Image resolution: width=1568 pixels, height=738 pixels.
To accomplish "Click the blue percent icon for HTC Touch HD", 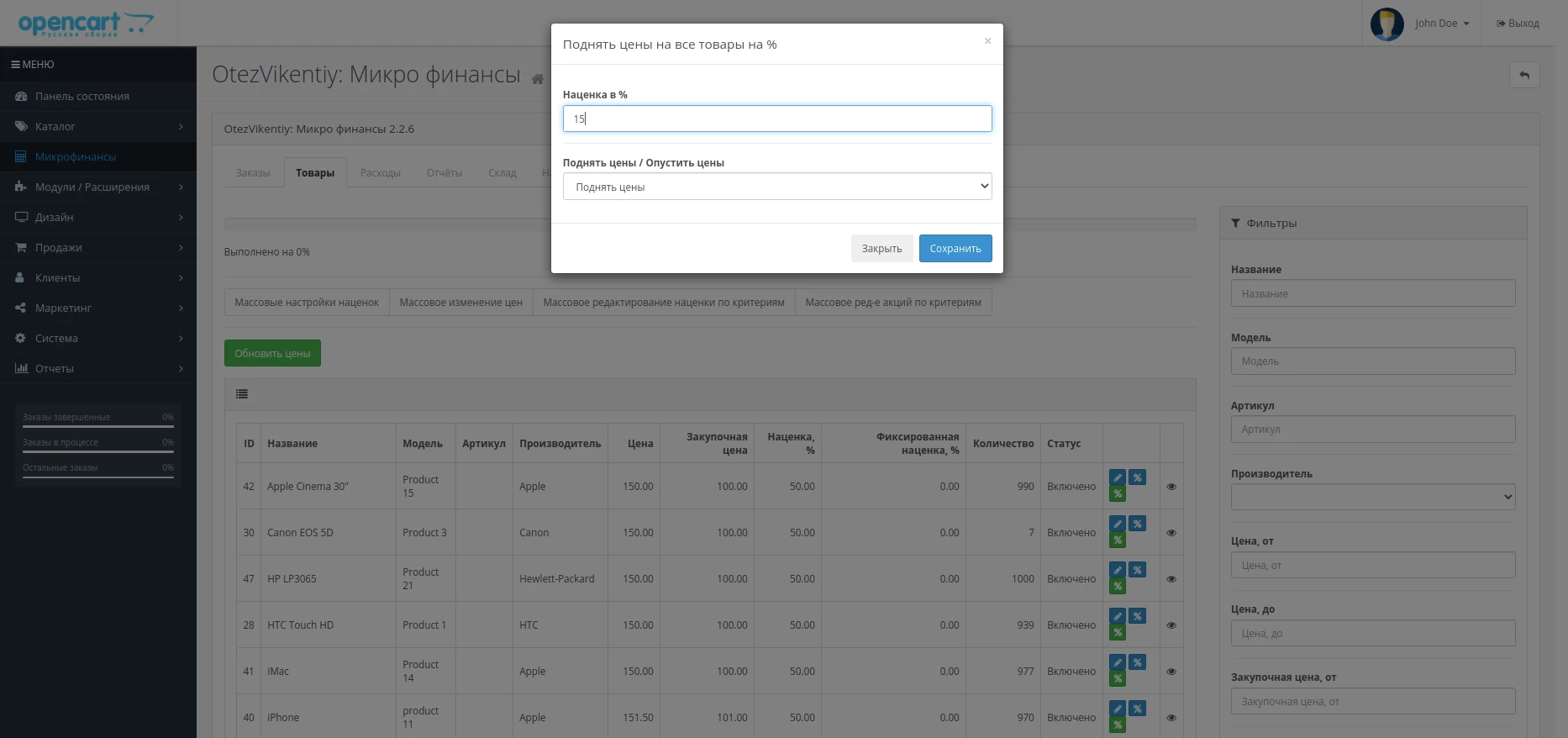I will pyautogui.click(x=1137, y=616).
